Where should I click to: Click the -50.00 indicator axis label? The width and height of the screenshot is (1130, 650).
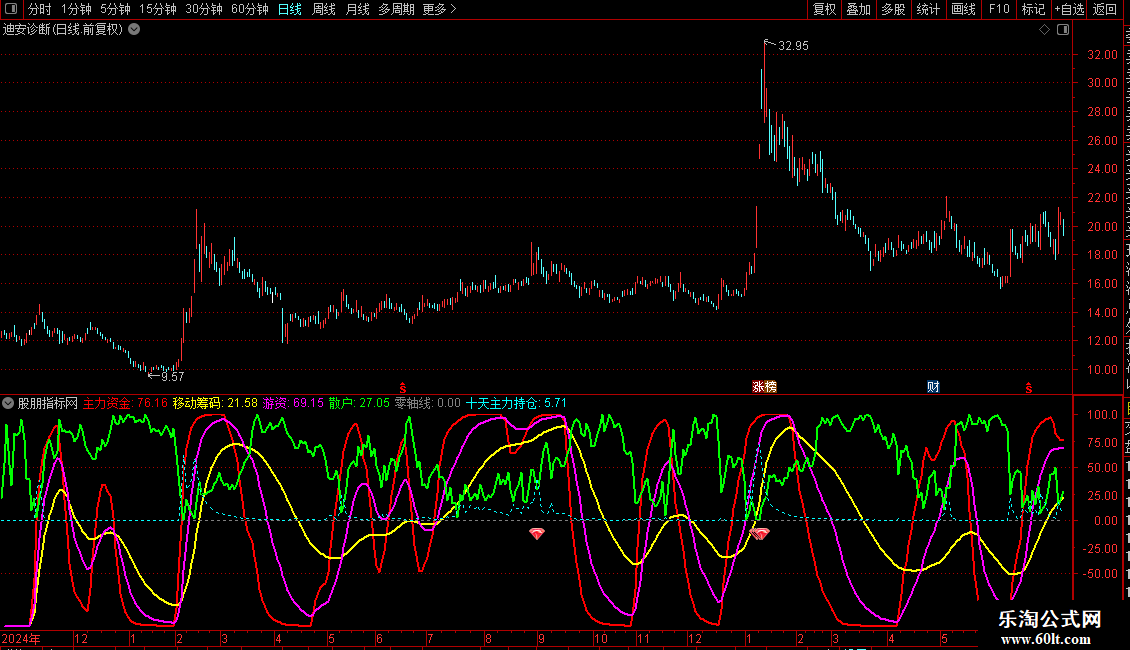pos(1101,574)
